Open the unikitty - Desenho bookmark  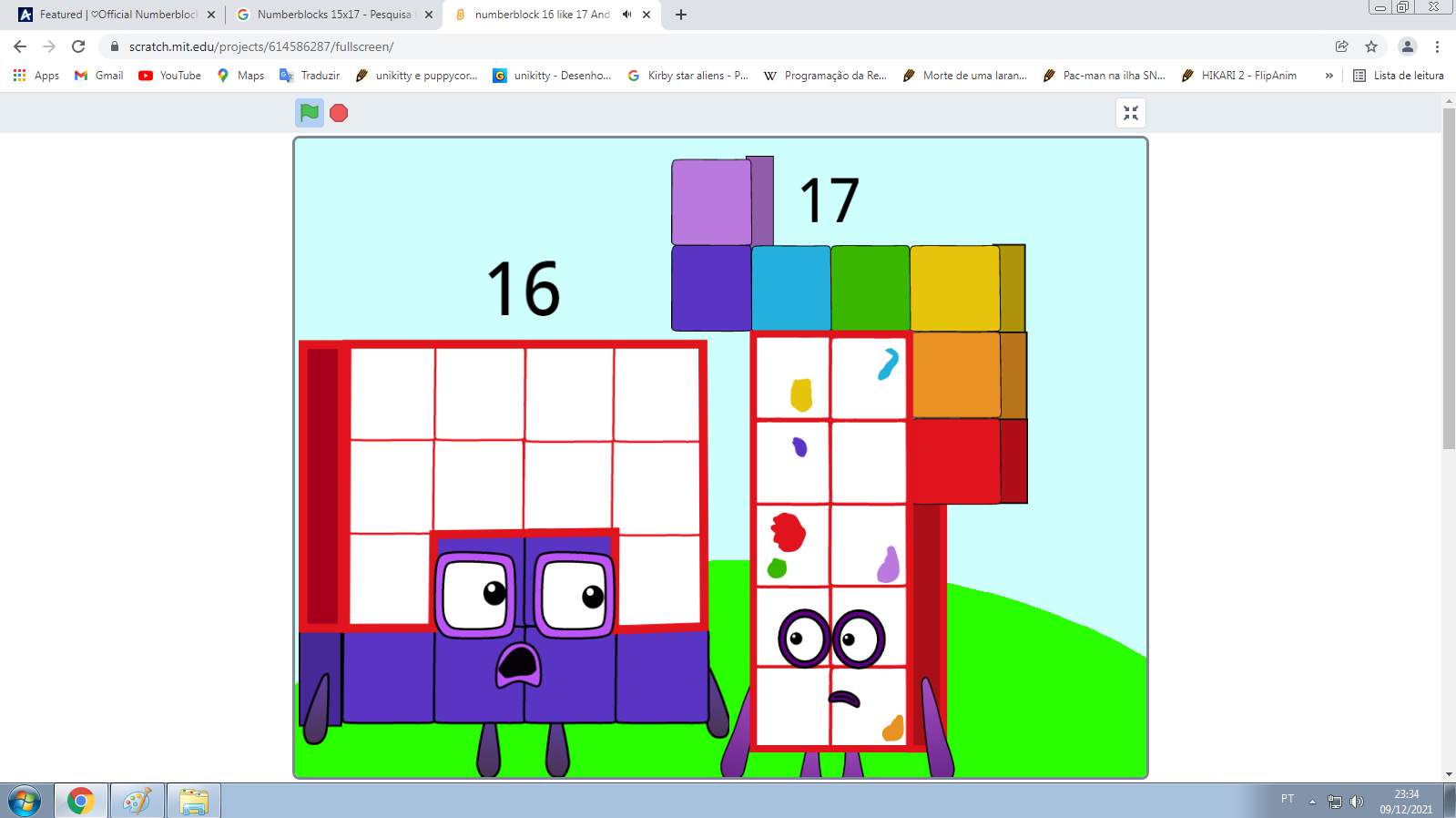pos(552,76)
